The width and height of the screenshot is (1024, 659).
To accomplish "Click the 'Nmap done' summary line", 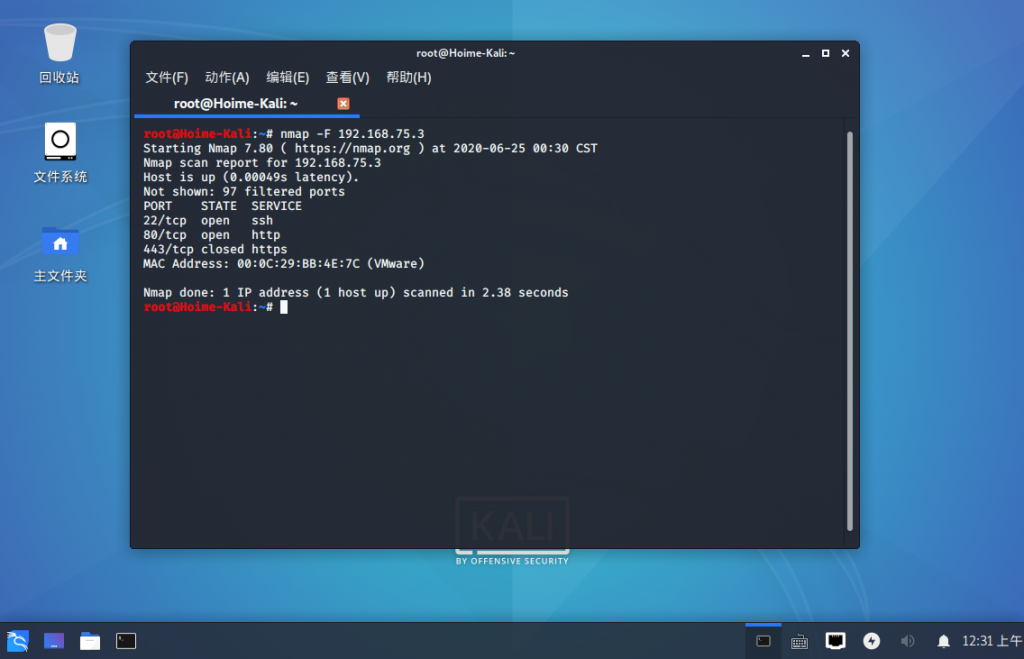I will coord(355,292).
